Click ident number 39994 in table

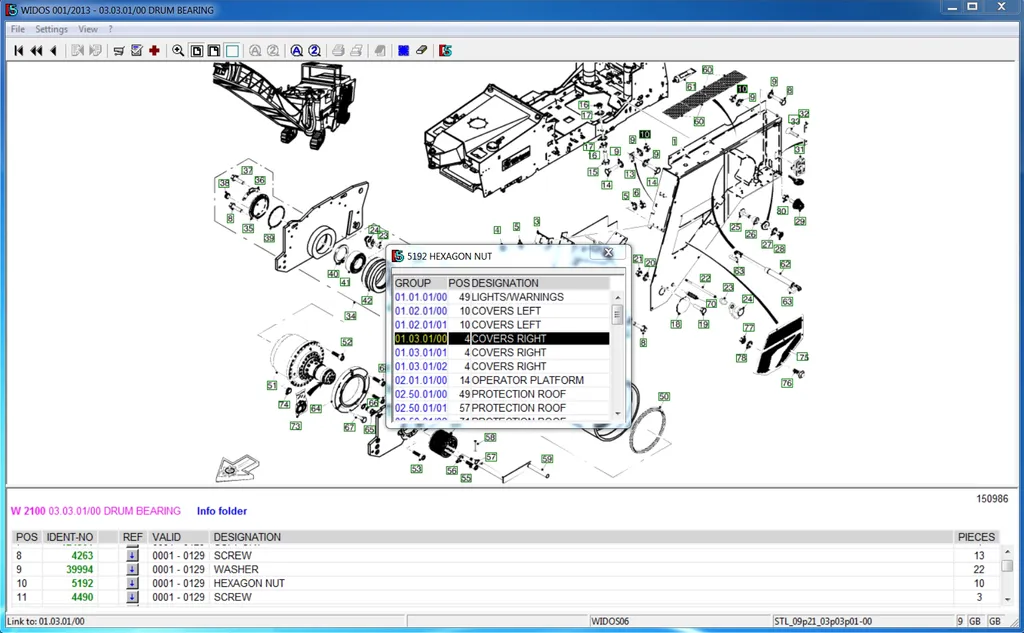pos(80,569)
